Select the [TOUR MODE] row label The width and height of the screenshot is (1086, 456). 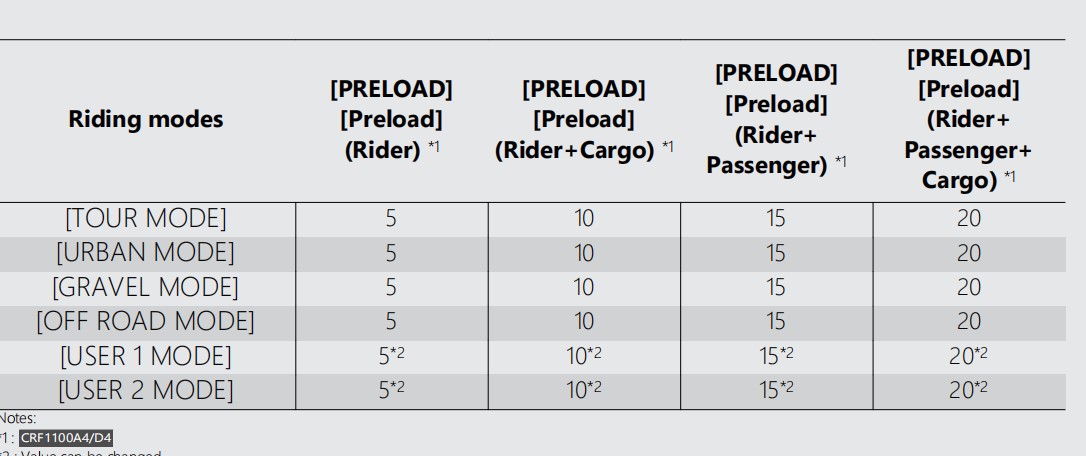pos(146,219)
